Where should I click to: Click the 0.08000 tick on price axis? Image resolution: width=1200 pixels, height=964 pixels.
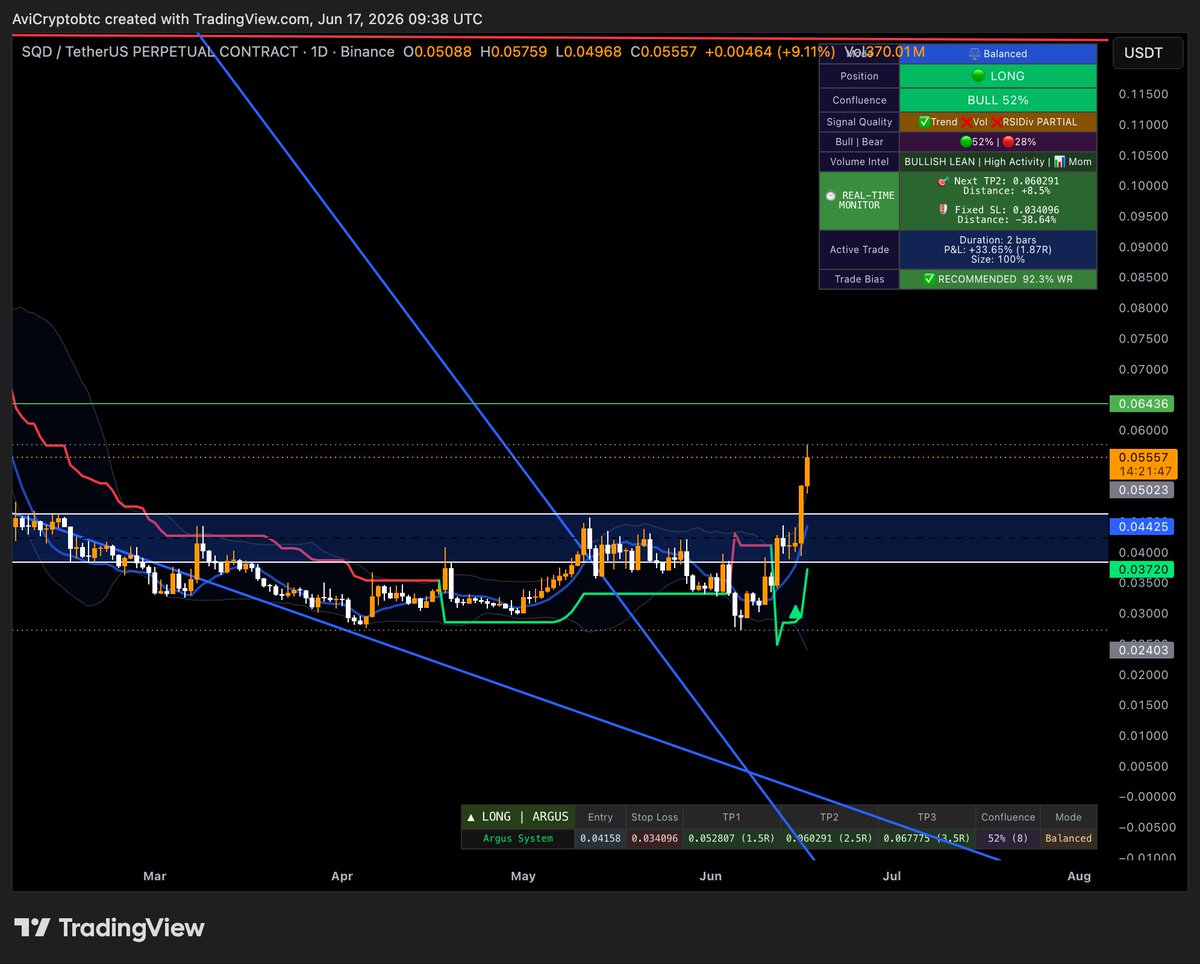[1143, 308]
